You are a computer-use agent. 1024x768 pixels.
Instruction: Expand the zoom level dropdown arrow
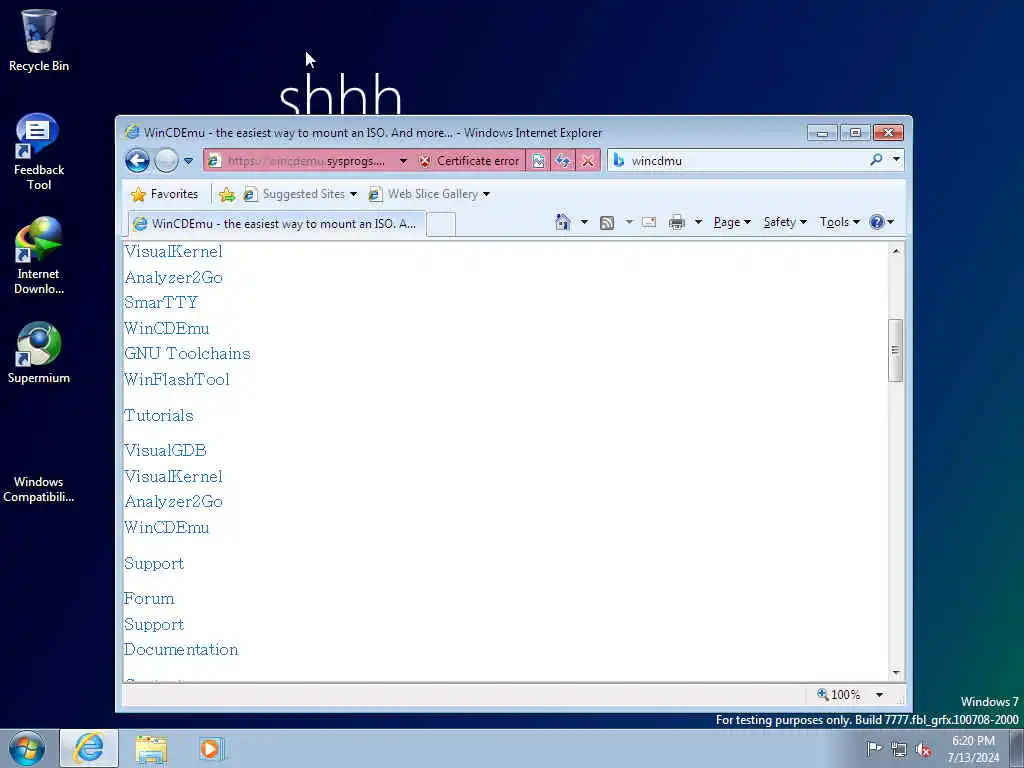click(880, 695)
